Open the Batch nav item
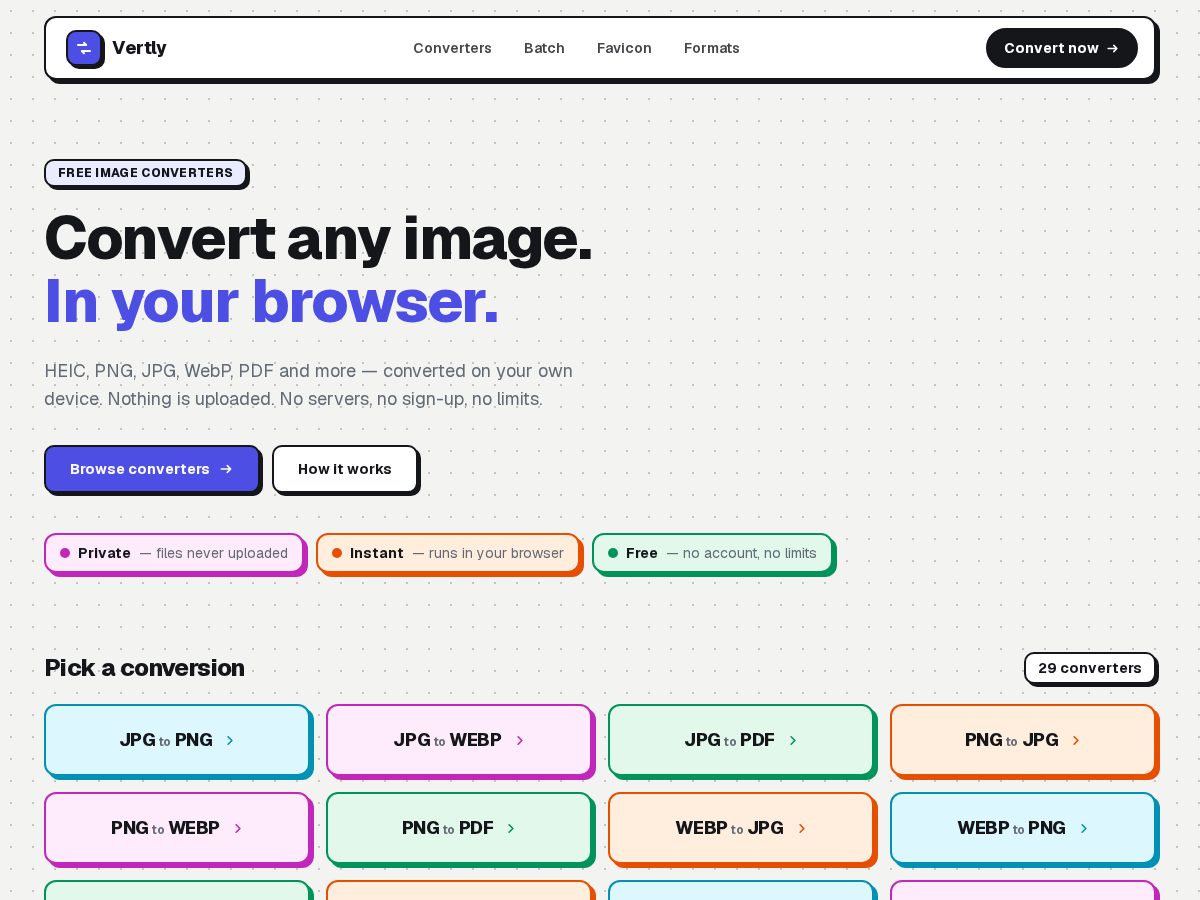Screen dimensions: 1200x900 click(544, 48)
